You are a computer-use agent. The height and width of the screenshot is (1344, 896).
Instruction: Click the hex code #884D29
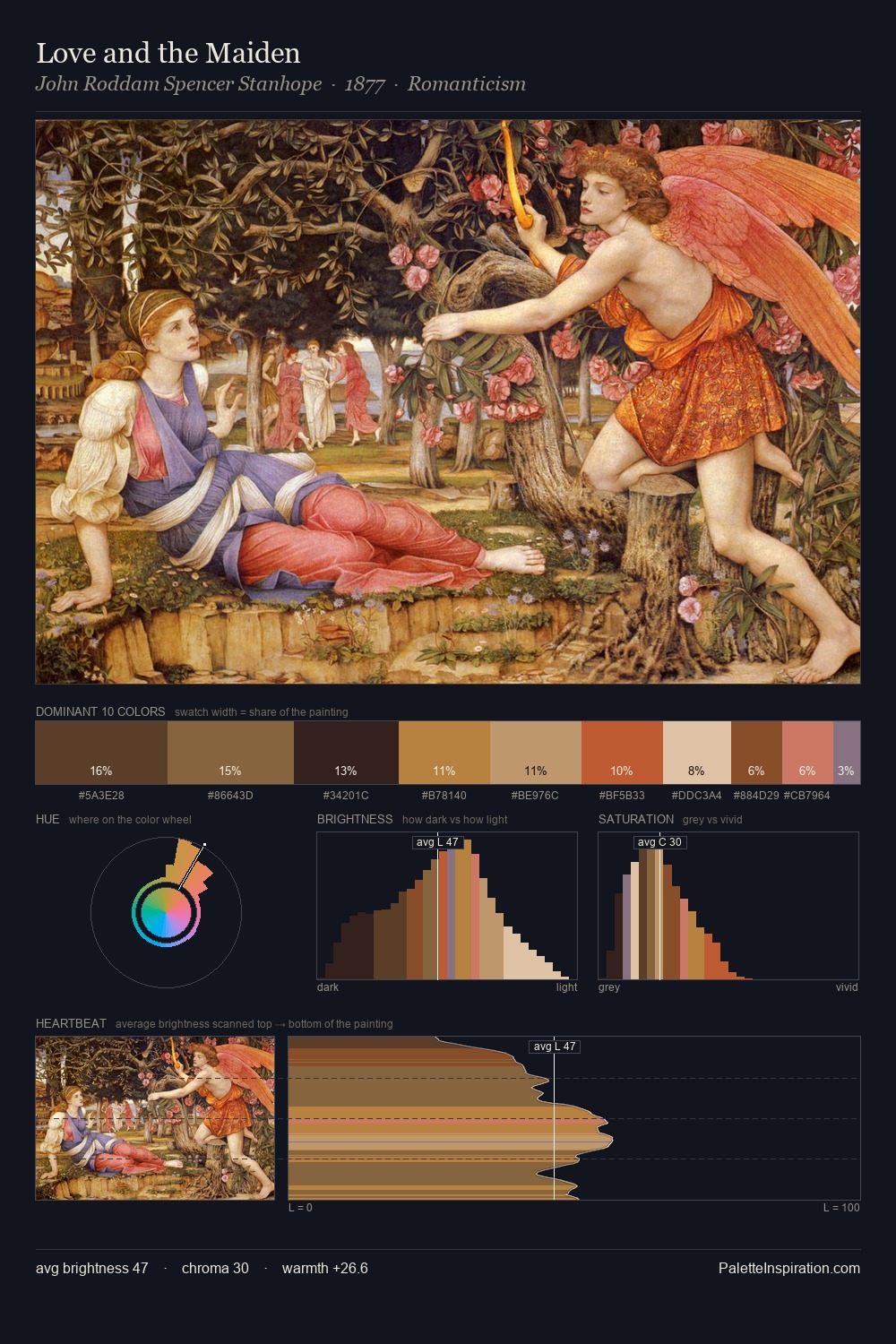[756, 796]
